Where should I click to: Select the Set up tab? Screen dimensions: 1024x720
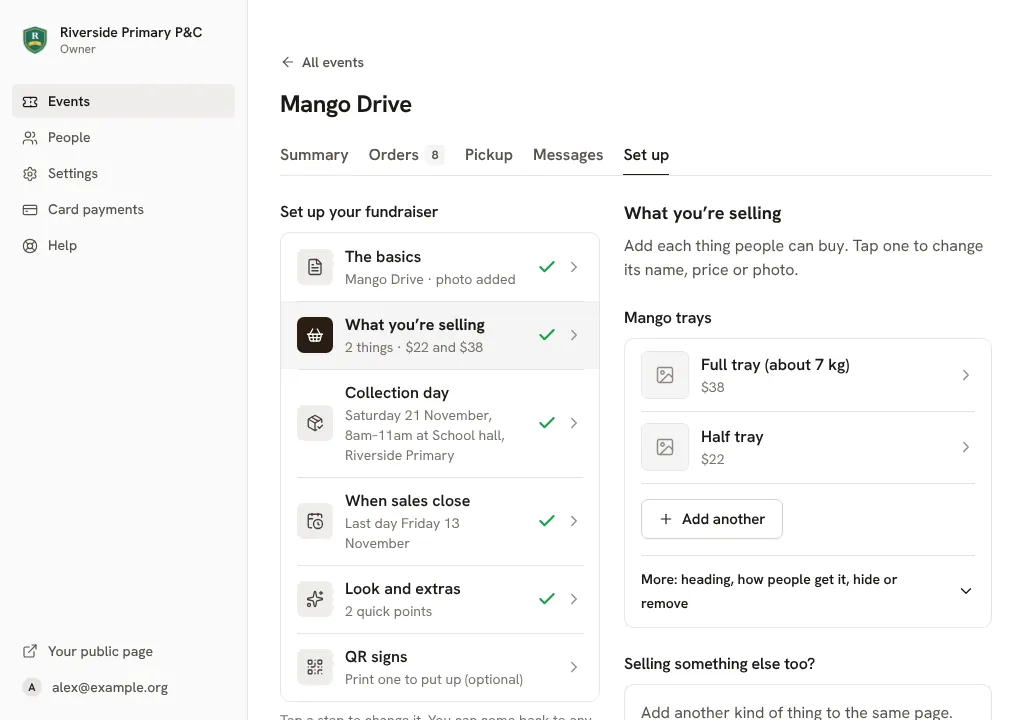646,155
